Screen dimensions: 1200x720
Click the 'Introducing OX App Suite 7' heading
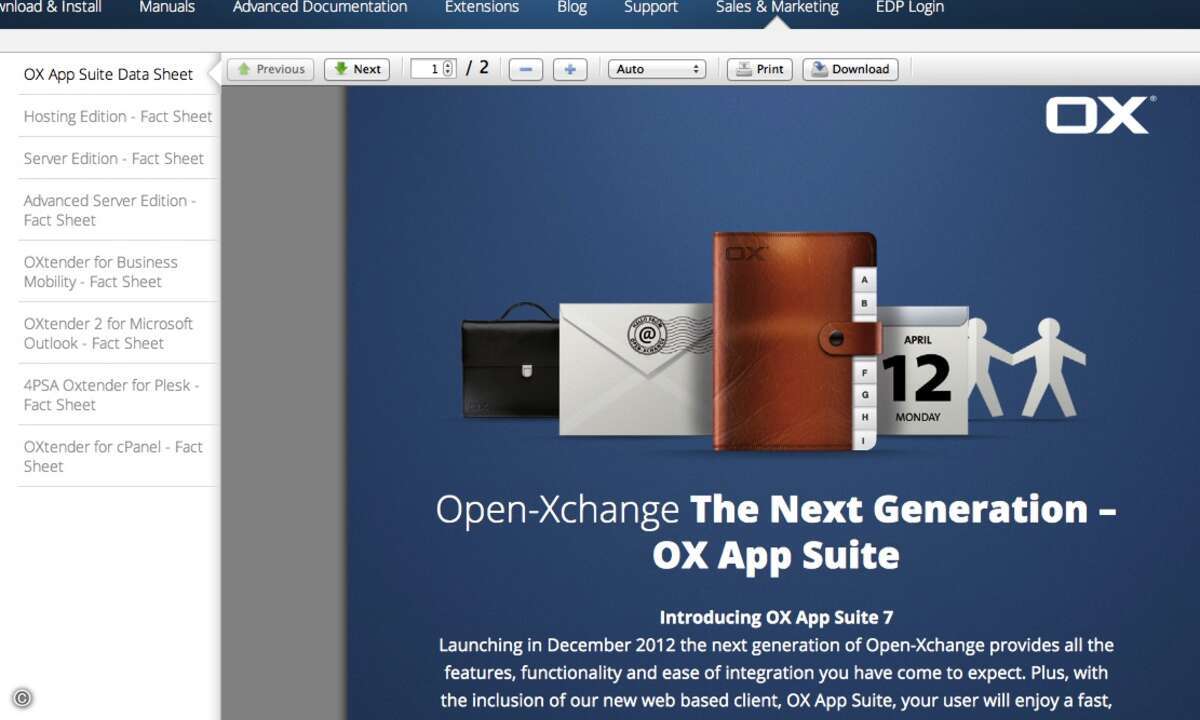click(x=776, y=617)
